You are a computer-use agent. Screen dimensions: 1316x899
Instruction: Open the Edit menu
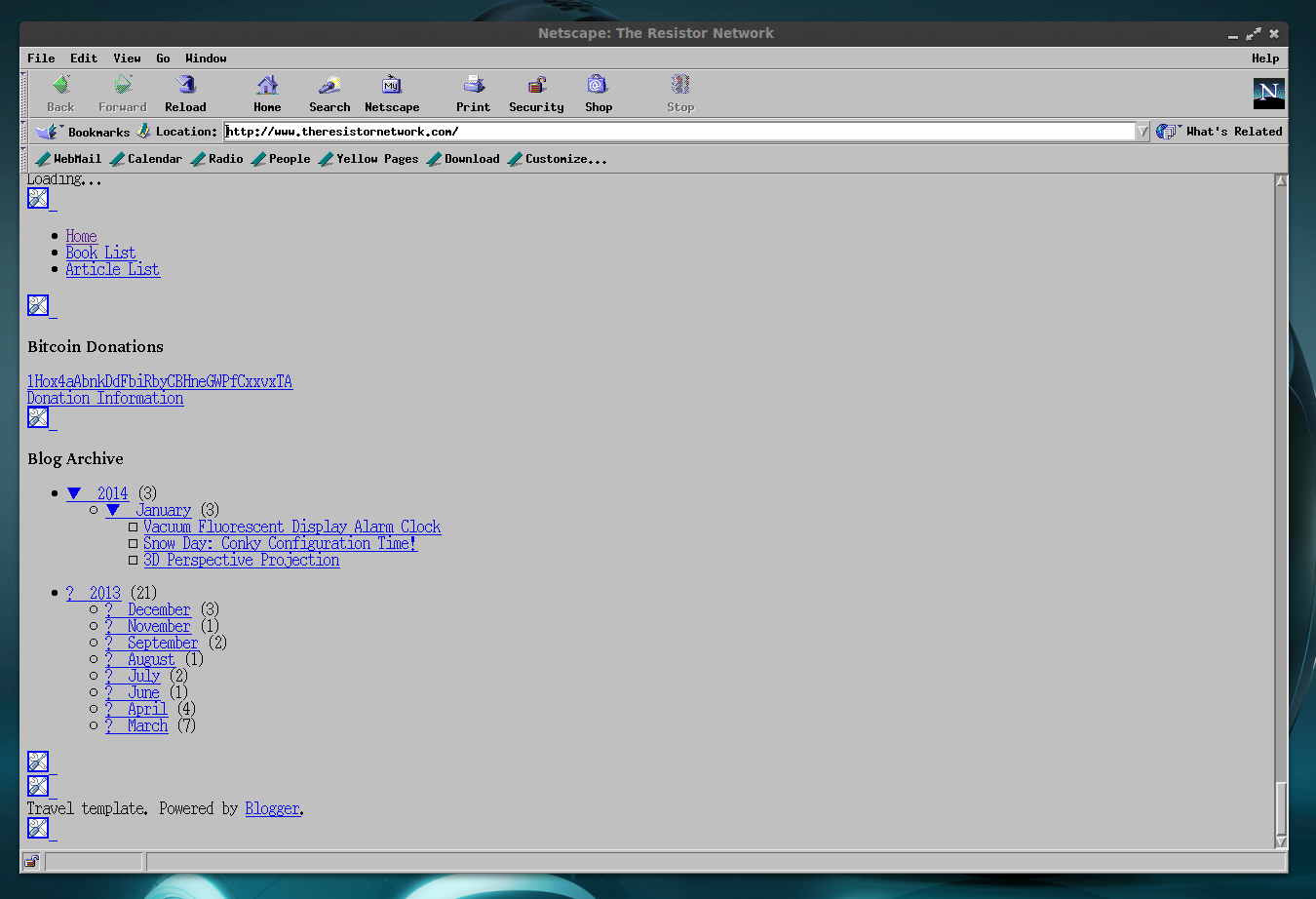coord(84,59)
